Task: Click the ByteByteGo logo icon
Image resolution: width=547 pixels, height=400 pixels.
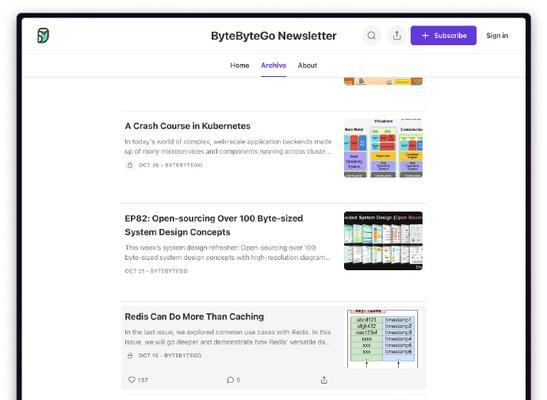Action: (43, 36)
